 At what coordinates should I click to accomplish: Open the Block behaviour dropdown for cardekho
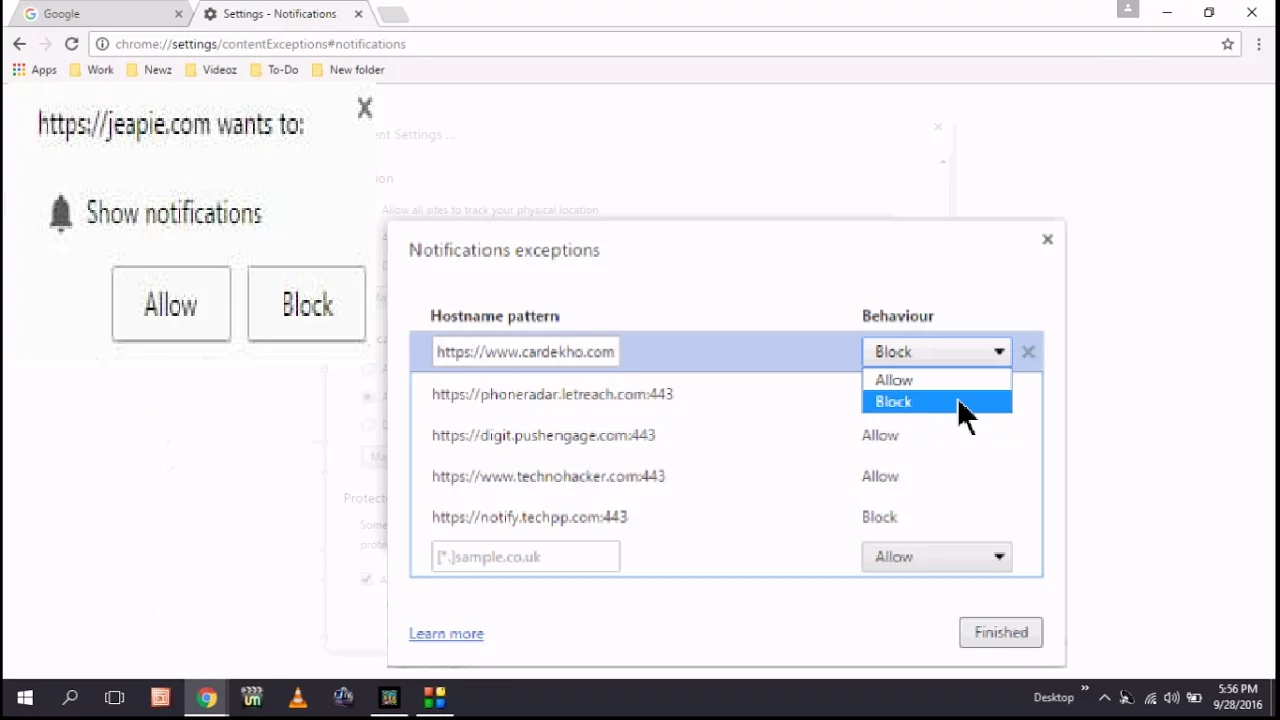(937, 352)
